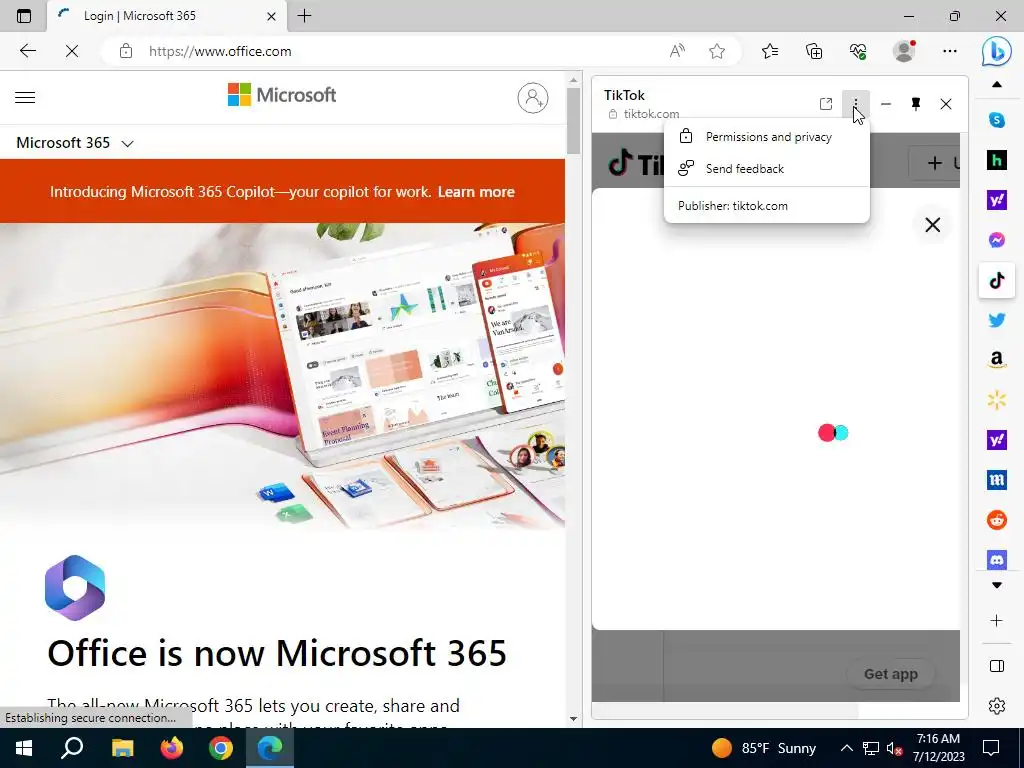Open Windows Start menu

coord(24,748)
